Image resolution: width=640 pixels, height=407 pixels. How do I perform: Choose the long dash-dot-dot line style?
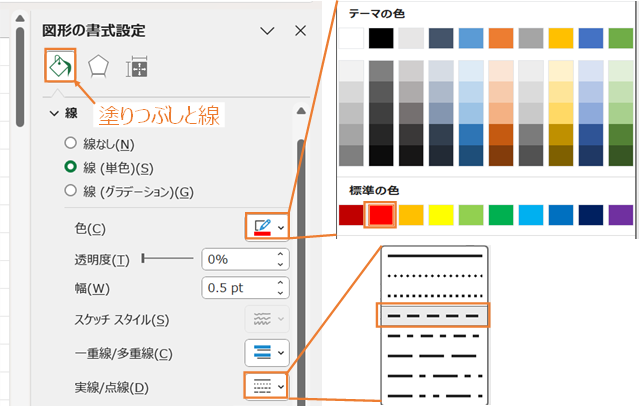pos(435,396)
